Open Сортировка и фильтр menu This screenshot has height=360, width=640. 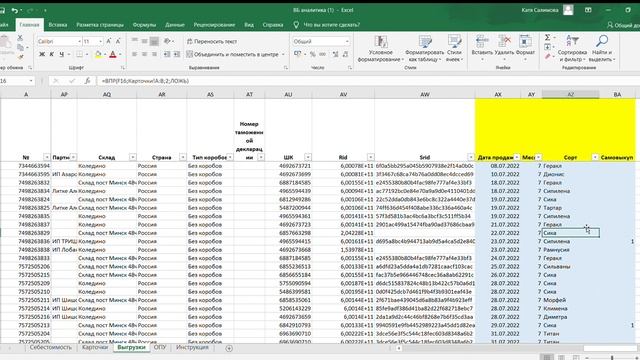click(x=572, y=49)
